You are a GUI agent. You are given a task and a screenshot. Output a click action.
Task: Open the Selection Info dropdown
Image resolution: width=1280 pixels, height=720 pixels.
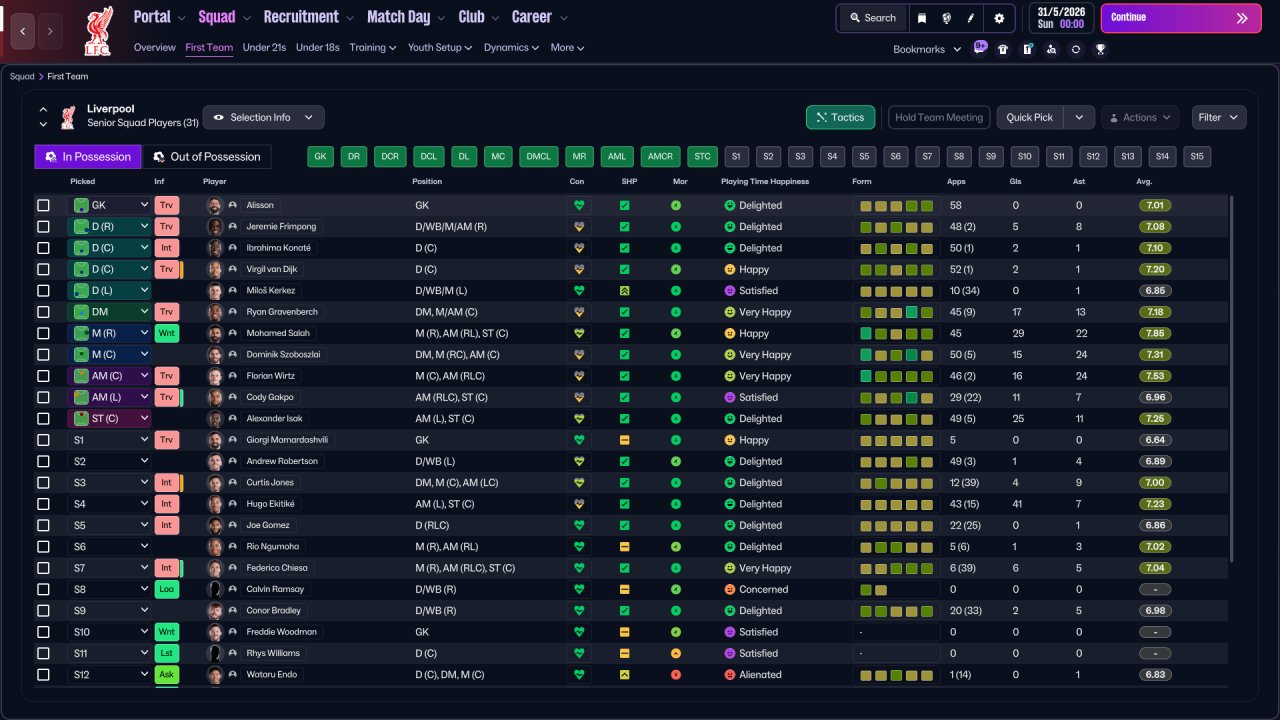(x=264, y=117)
